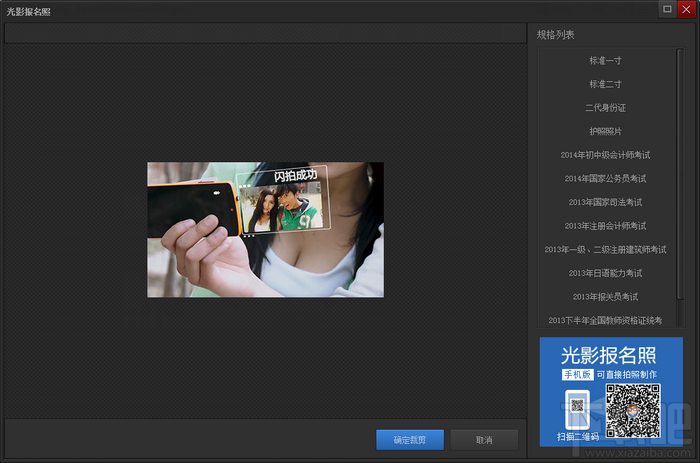
Task: Select the 标准一寸 photo spec
Action: pos(605,61)
